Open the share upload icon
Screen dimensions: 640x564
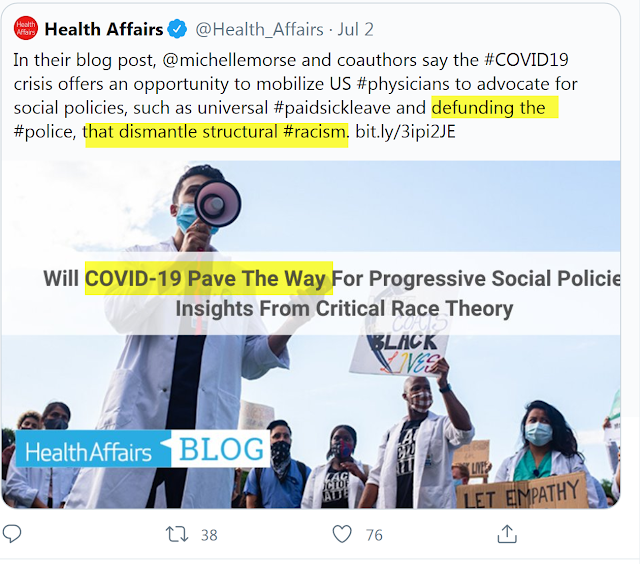click(507, 534)
